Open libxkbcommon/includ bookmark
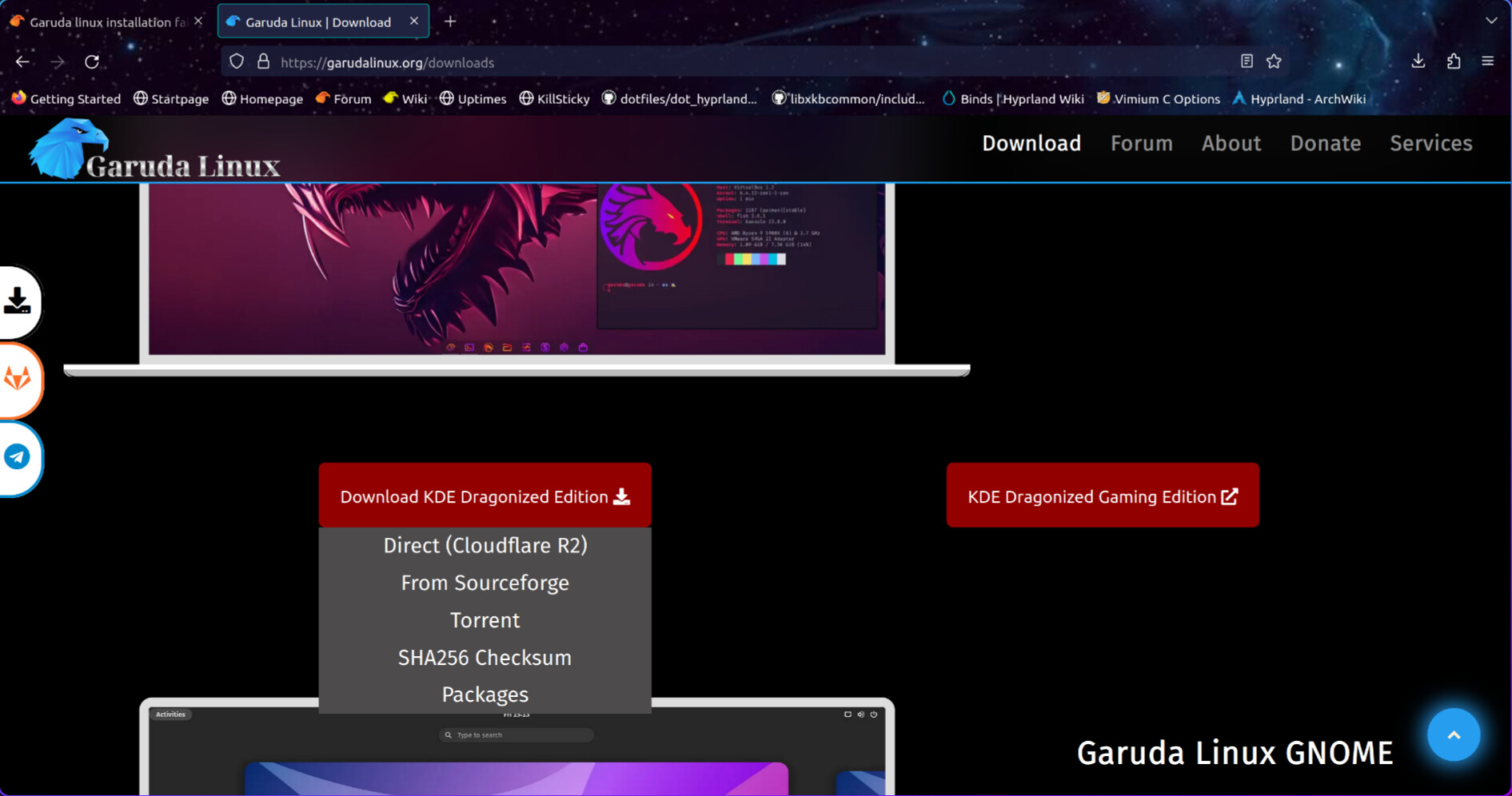This screenshot has width=1512, height=796. 848,98
